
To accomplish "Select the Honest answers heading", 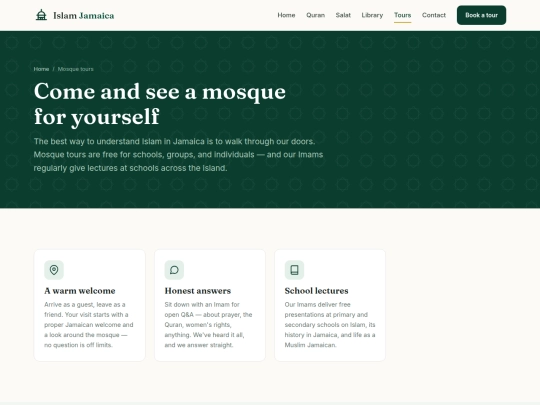I will coord(198,291).
